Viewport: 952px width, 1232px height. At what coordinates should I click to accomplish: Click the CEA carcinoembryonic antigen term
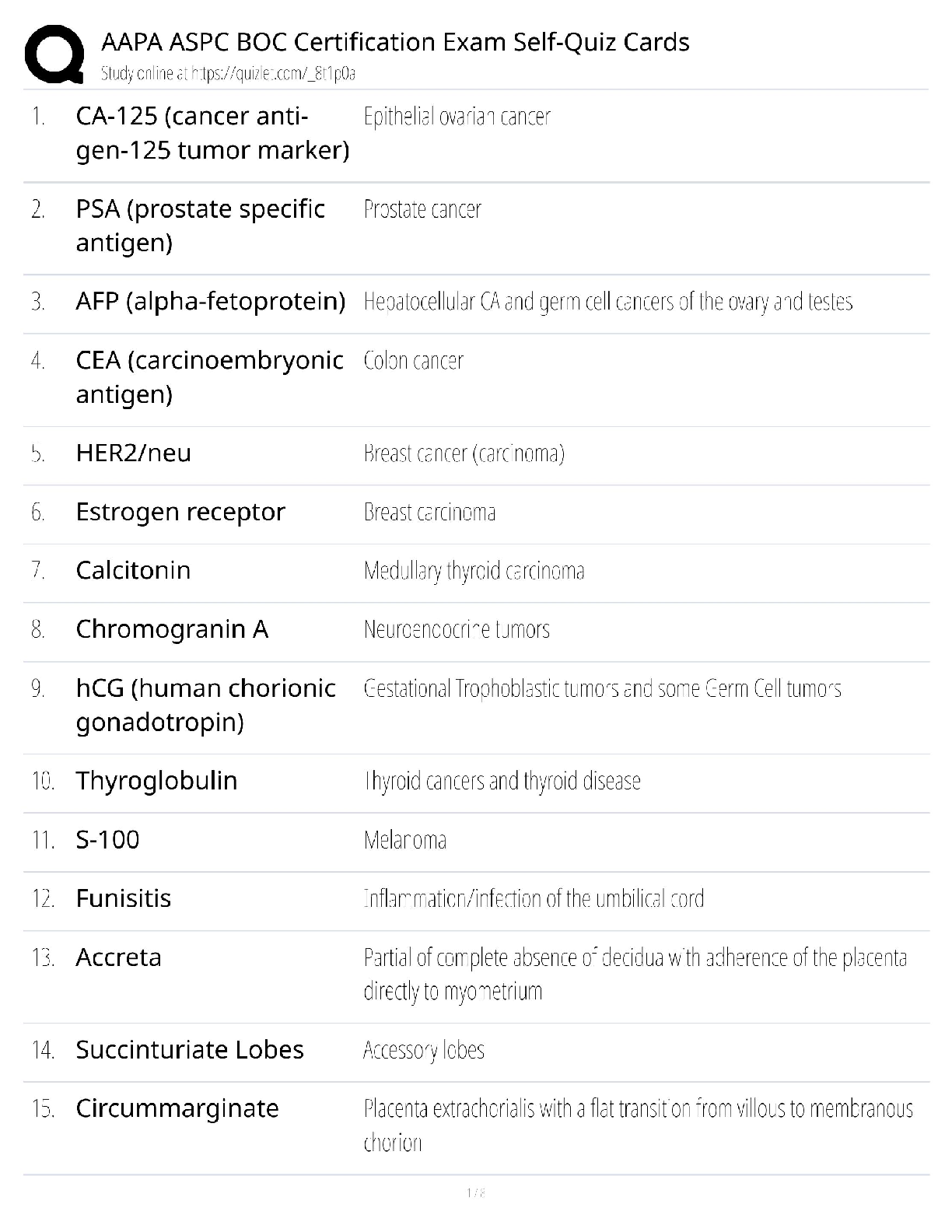[x=209, y=377]
